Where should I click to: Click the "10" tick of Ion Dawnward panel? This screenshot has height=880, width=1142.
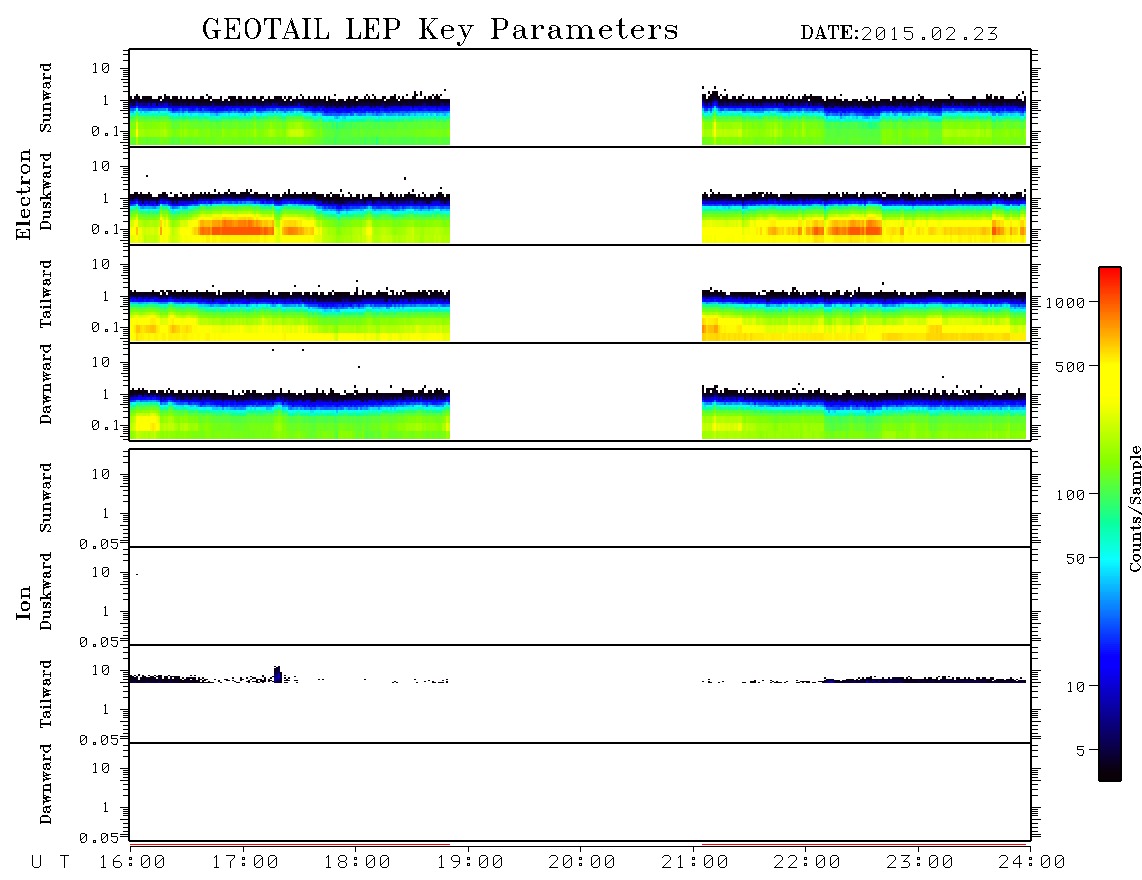click(101, 769)
